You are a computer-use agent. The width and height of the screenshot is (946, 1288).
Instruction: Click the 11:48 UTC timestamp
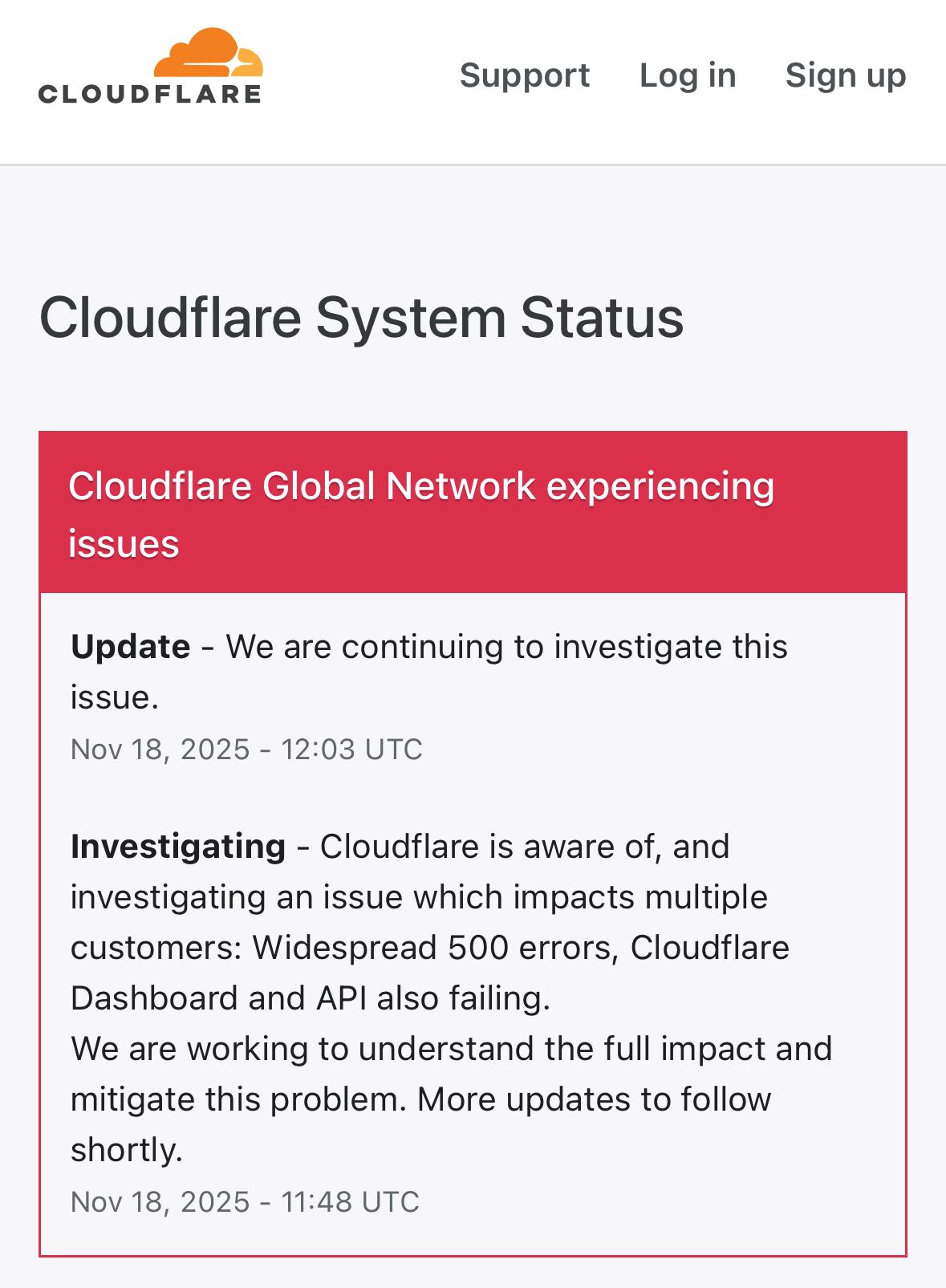(350, 1202)
